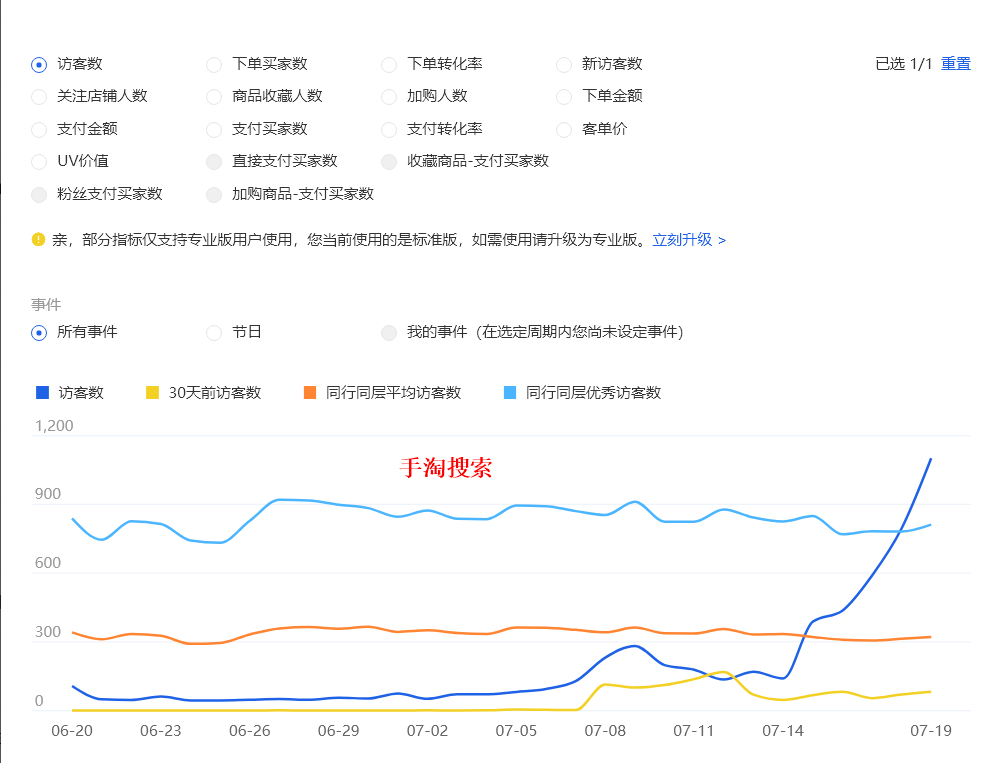Toggle the 同行同层平均访客数 orange legend swatch
This screenshot has width=994, height=763.
click(310, 393)
